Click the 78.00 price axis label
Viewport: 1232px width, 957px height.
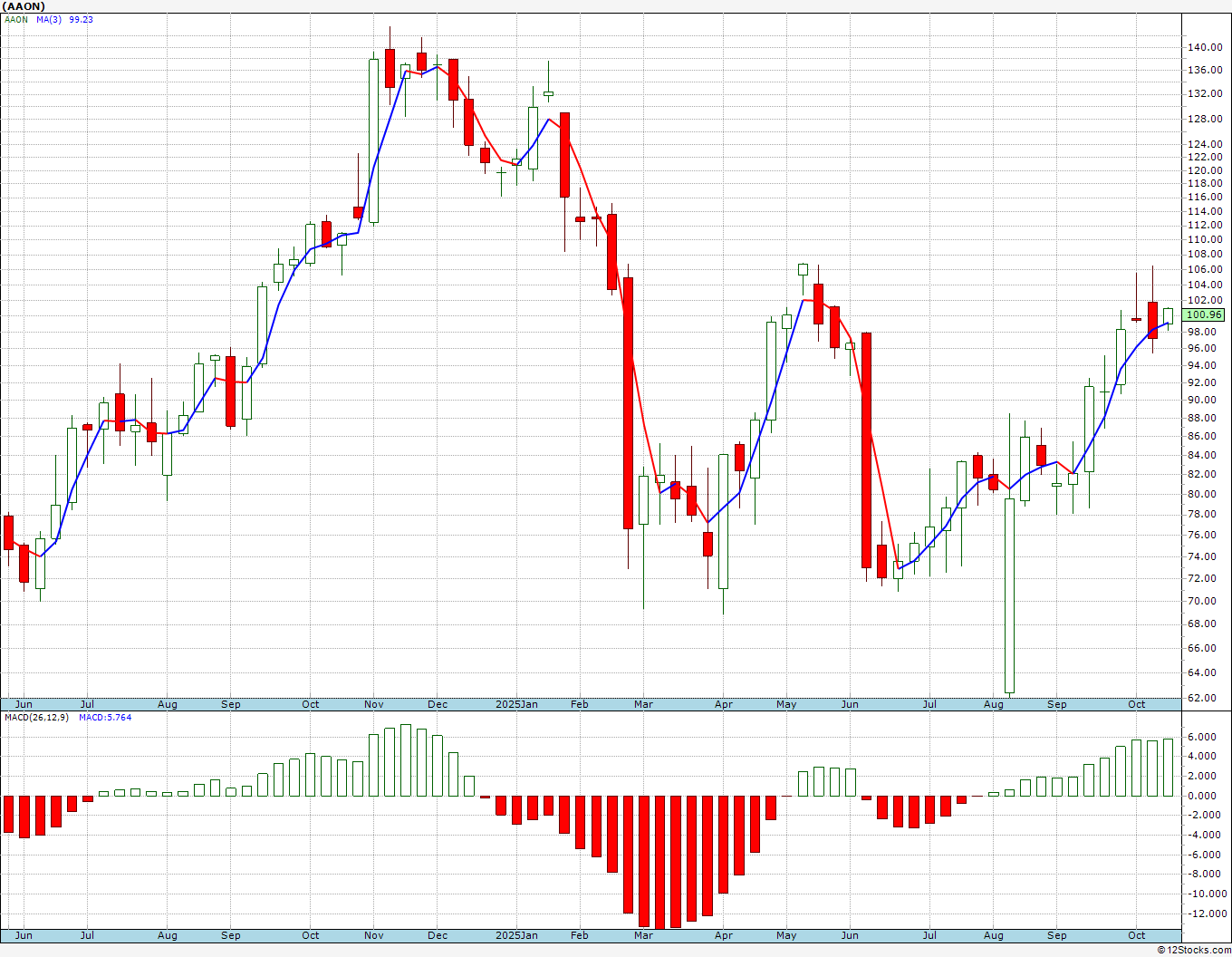tap(1204, 514)
